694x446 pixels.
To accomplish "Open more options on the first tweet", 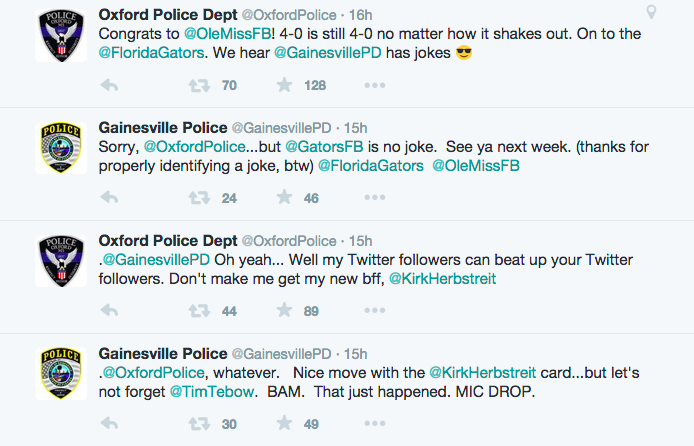I will [x=374, y=85].
